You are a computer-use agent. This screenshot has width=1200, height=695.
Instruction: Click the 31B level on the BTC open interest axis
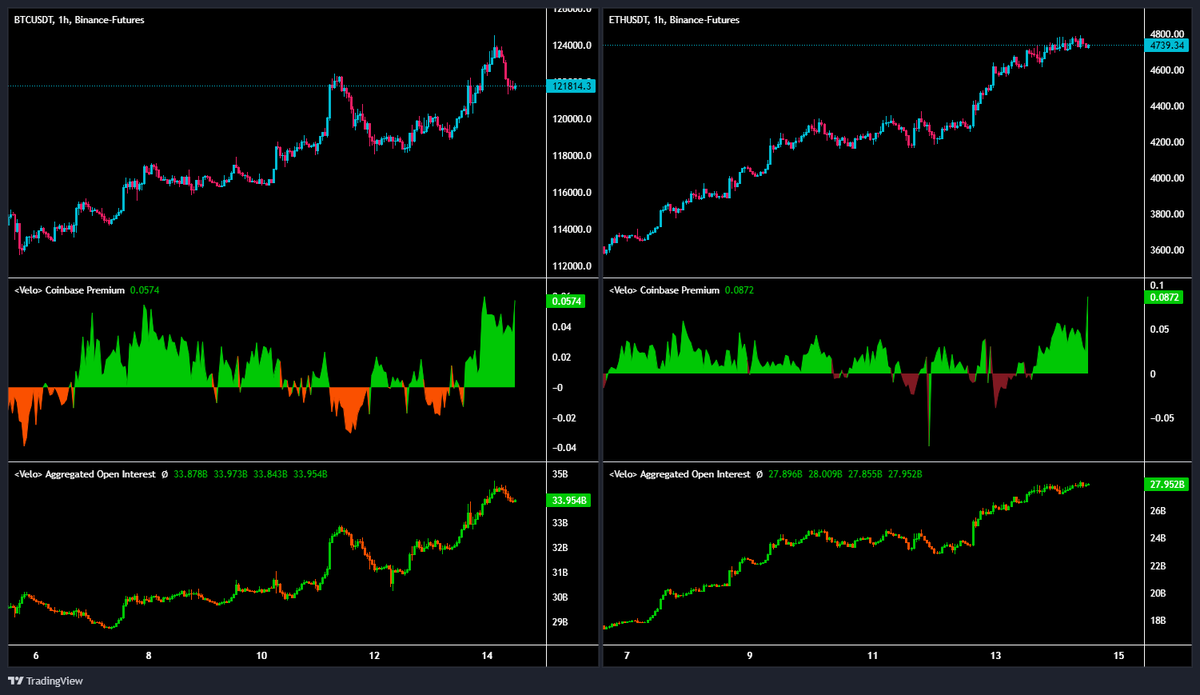pyautogui.click(x=560, y=573)
